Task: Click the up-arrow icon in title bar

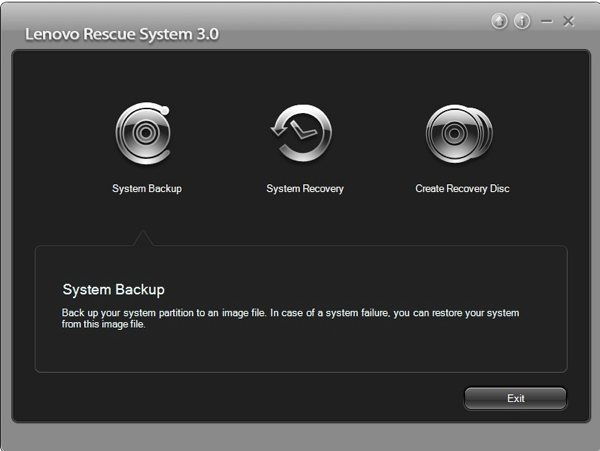Action: point(501,21)
